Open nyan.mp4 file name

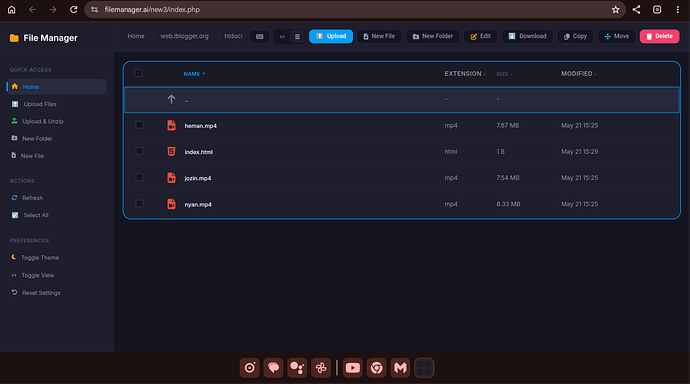point(198,205)
